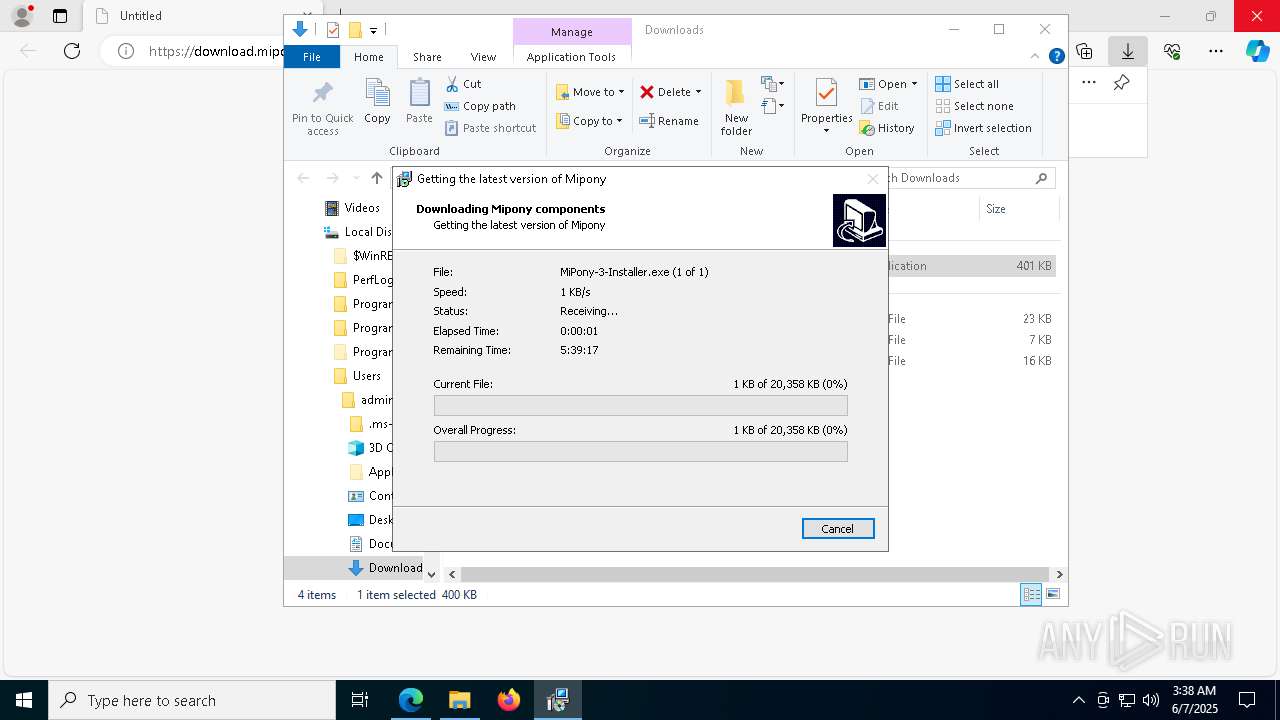Screen dimensions: 1280x720
Task: Click Overall Progress bar
Action: [x=640, y=451]
